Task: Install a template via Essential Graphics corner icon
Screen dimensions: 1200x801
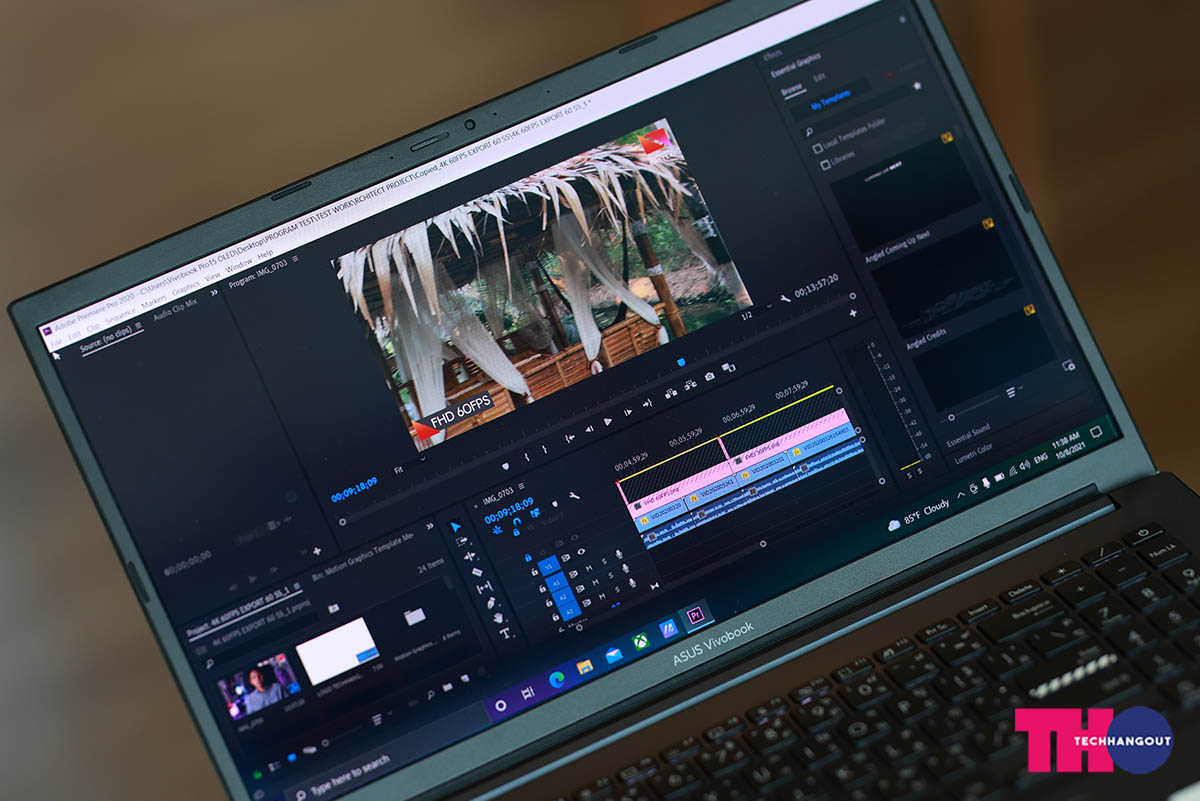Action: tap(1069, 366)
